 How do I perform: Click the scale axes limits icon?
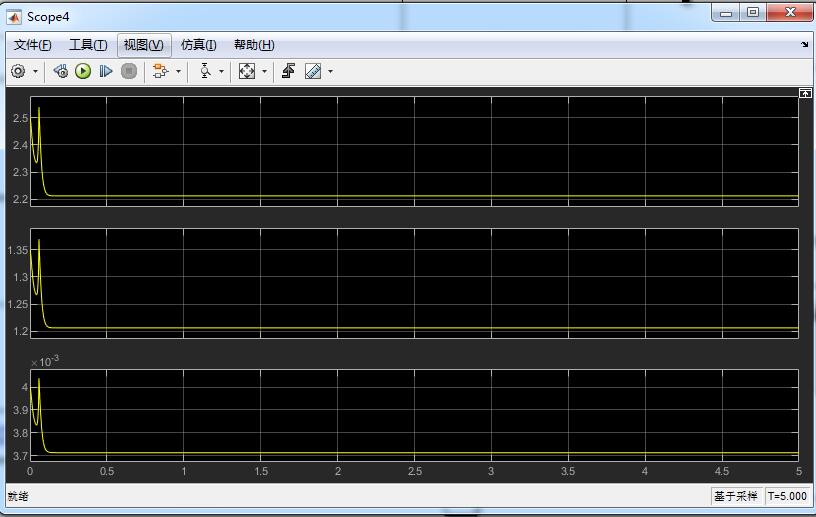click(247, 71)
